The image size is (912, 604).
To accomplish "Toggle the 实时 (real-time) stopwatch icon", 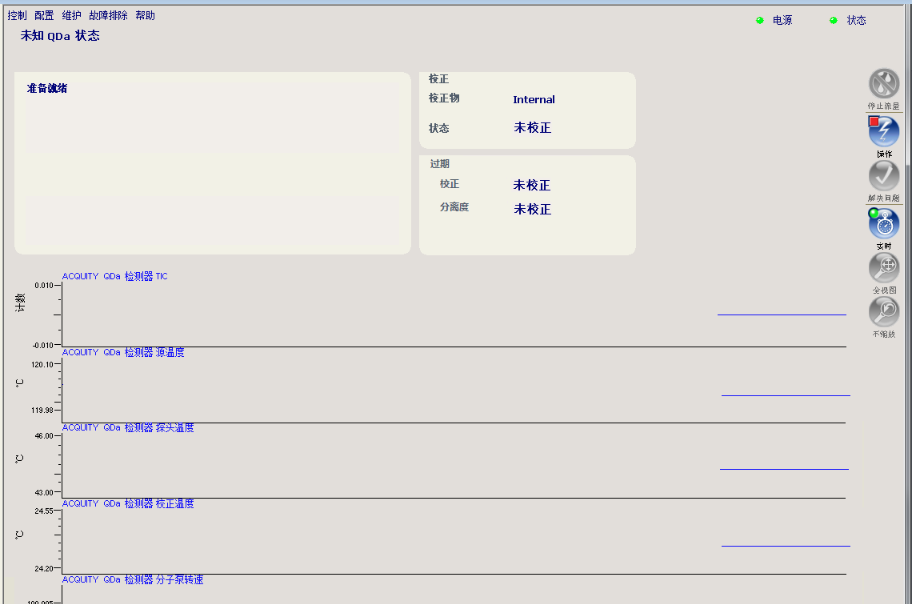I will 883,223.
